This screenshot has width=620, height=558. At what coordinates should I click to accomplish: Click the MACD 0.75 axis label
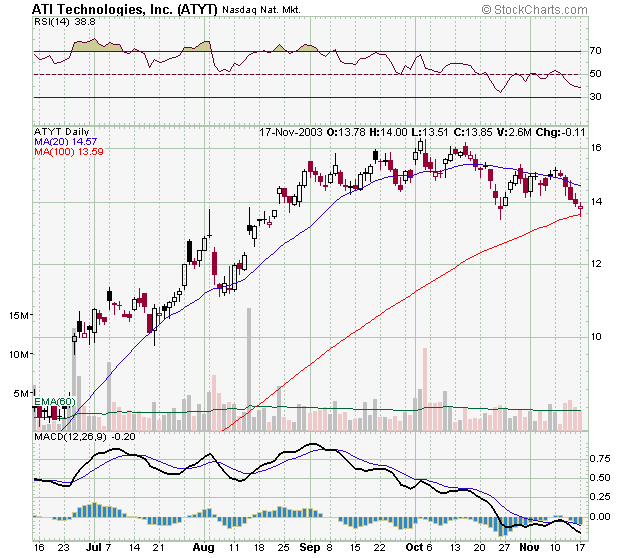click(x=600, y=459)
